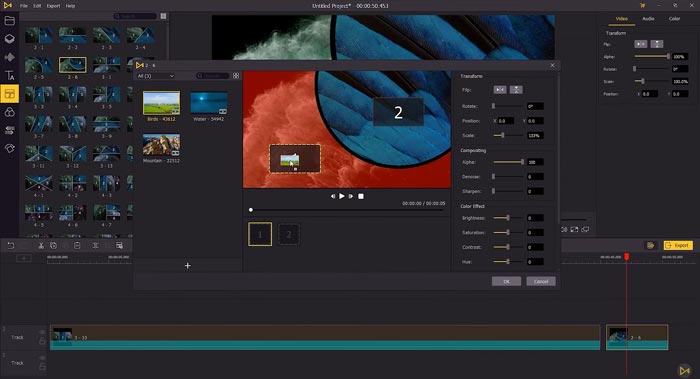
Task: Toggle visibility eye of the lower Track
Action: (x=42, y=358)
